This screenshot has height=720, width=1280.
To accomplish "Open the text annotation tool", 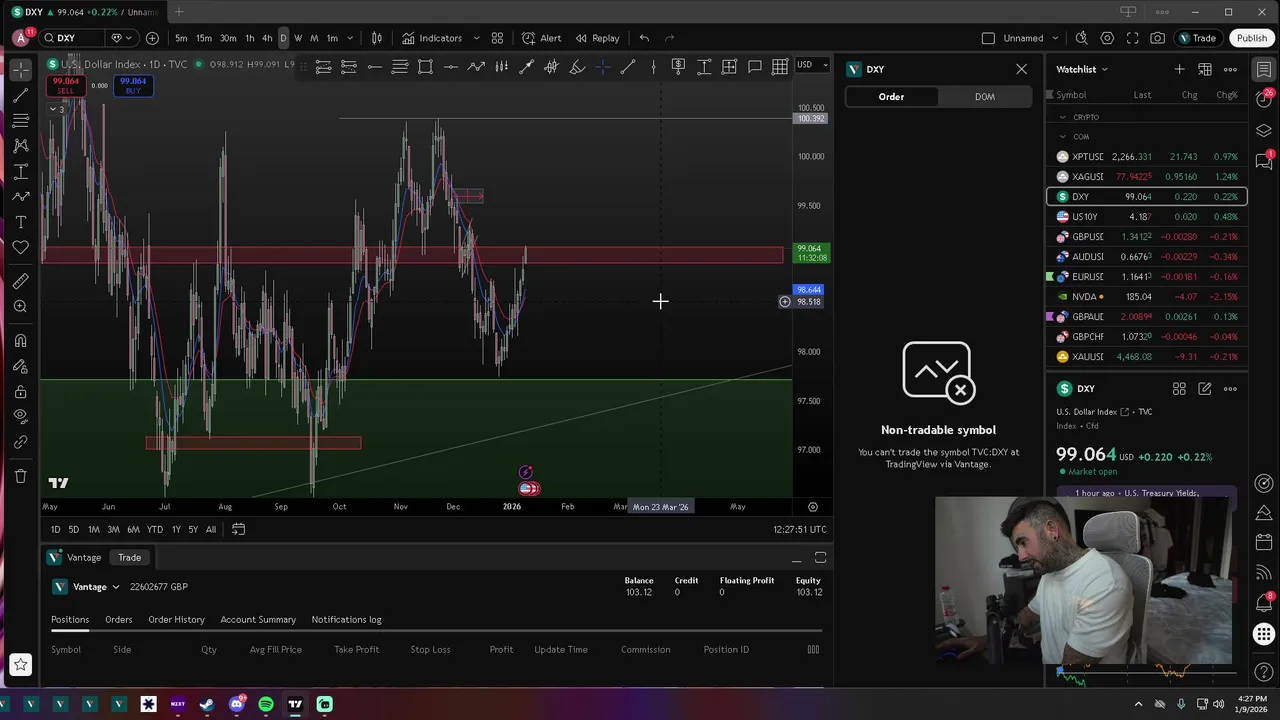I will [x=20, y=222].
